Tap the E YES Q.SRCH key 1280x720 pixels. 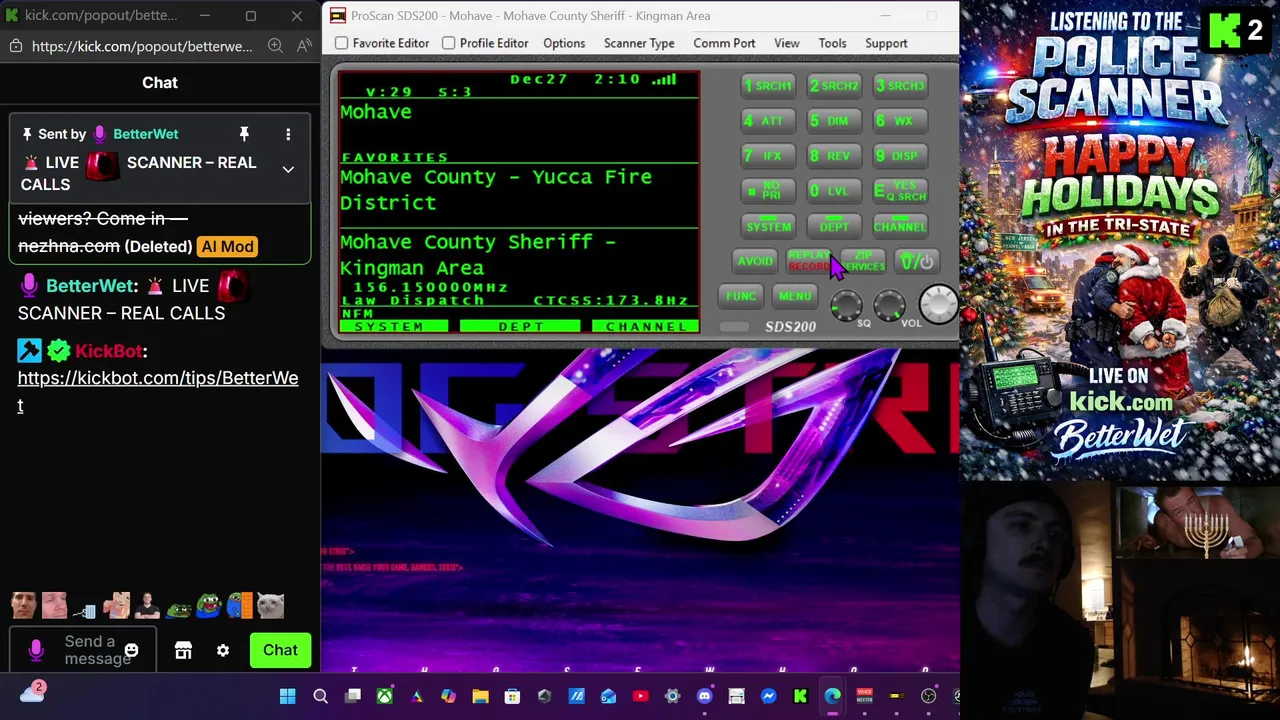point(900,191)
